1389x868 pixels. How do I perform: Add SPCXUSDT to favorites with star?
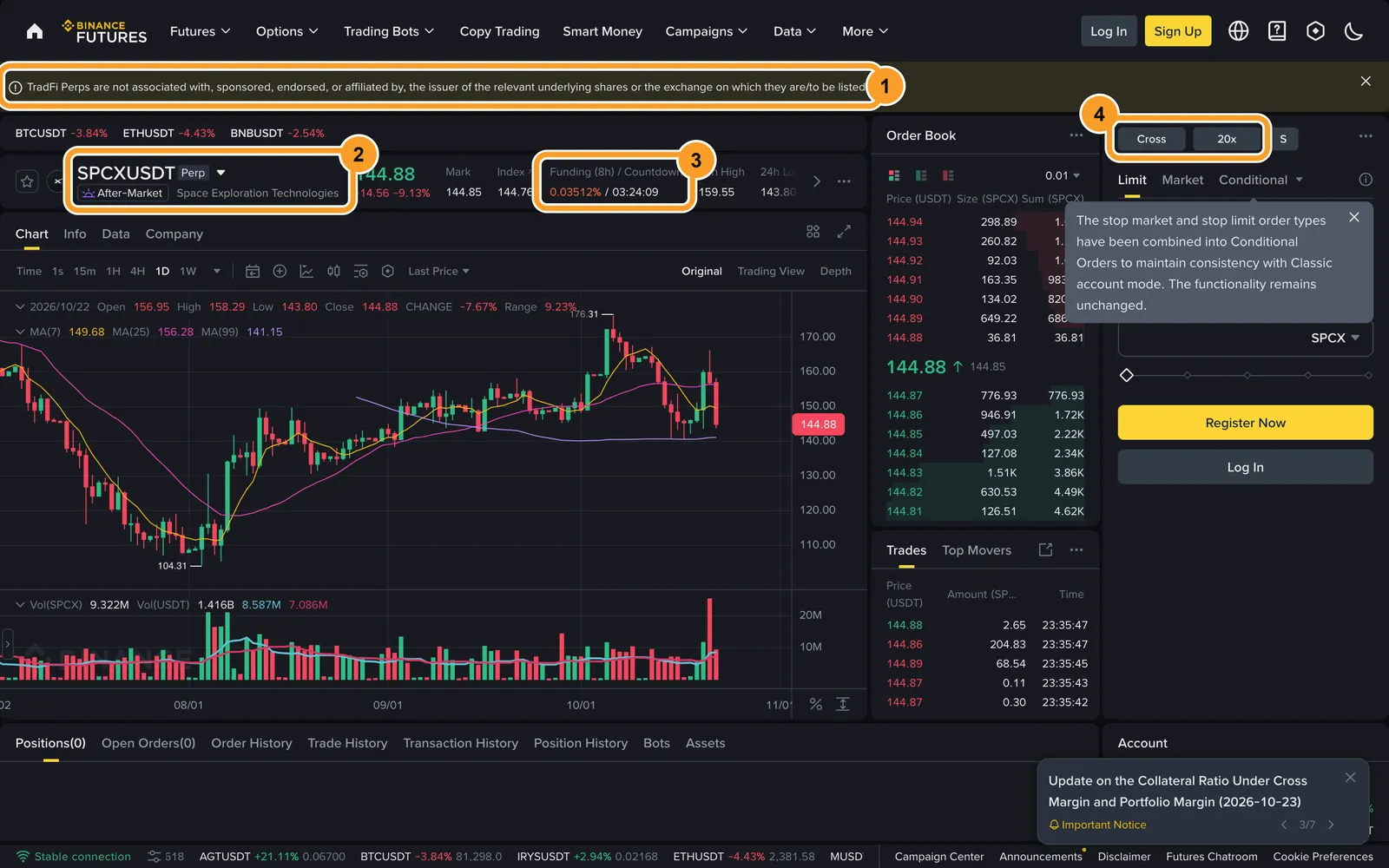pyautogui.click(x=27, y=181)
